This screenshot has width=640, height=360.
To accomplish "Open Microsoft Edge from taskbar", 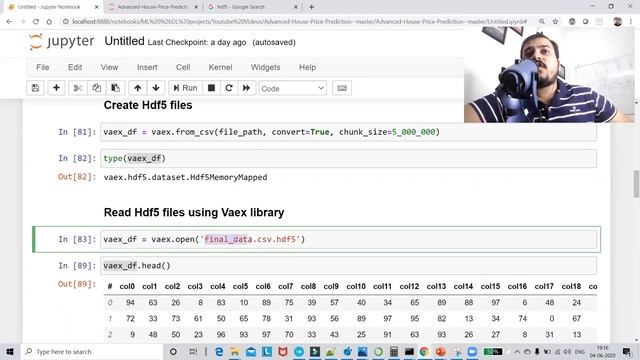I will coord(219,351).
